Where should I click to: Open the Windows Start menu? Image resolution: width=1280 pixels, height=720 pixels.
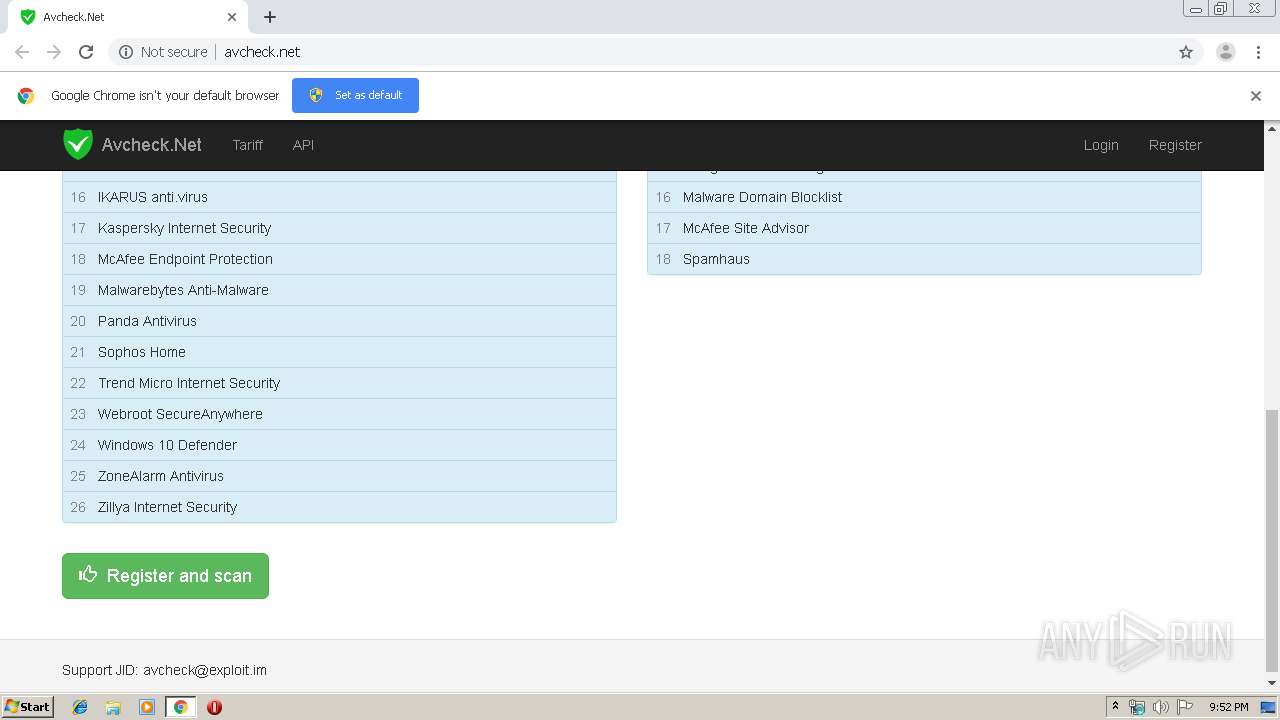pos(28,706)
